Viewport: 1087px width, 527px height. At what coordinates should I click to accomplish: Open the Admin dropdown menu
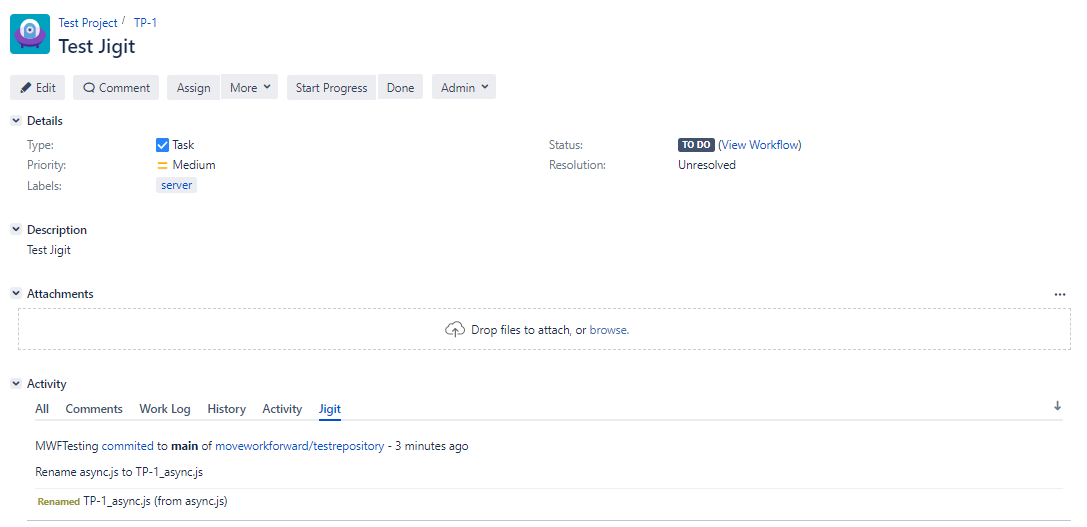(464, 88)
